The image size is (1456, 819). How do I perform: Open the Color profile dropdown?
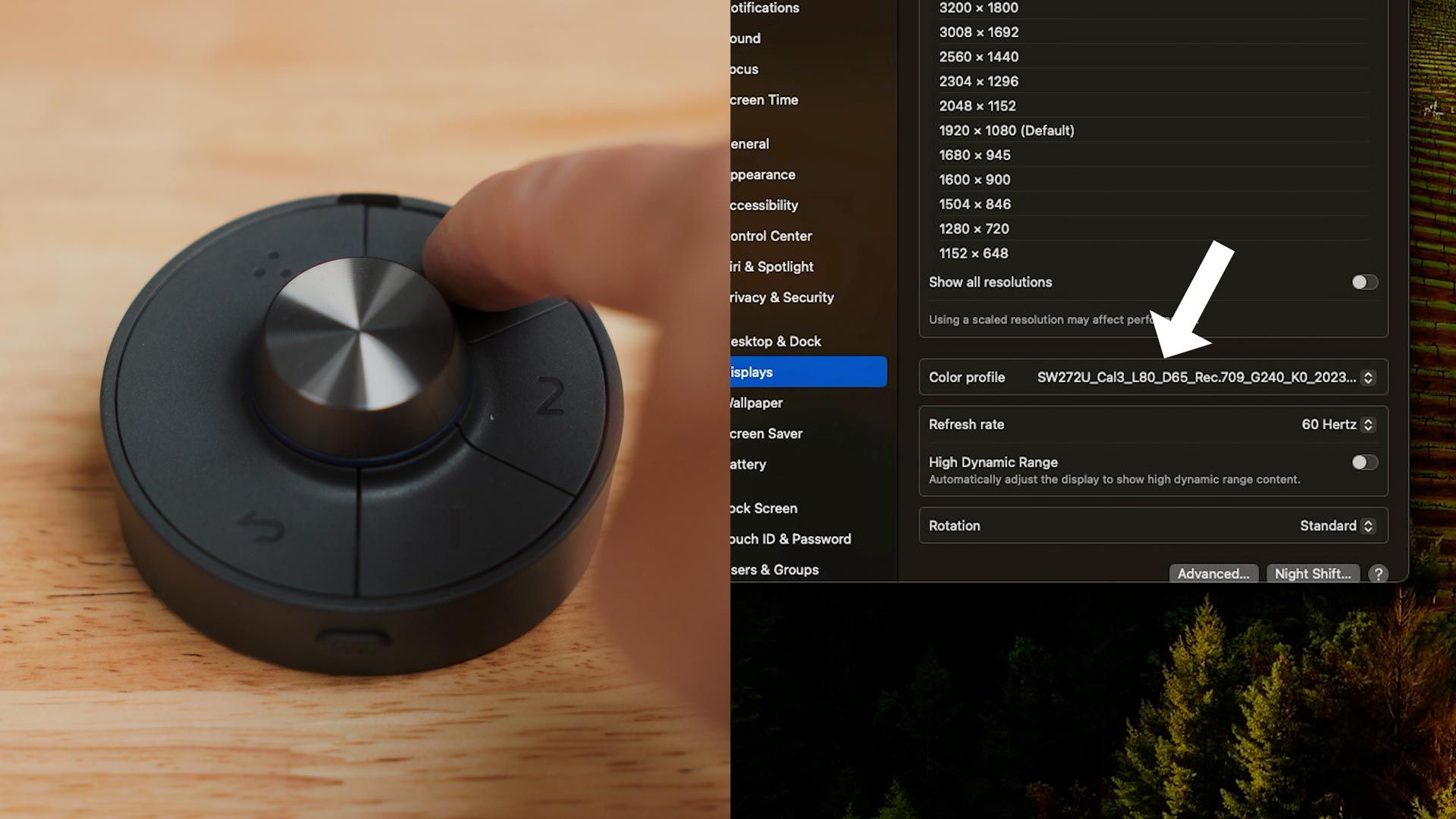(x=1367, y=377)
